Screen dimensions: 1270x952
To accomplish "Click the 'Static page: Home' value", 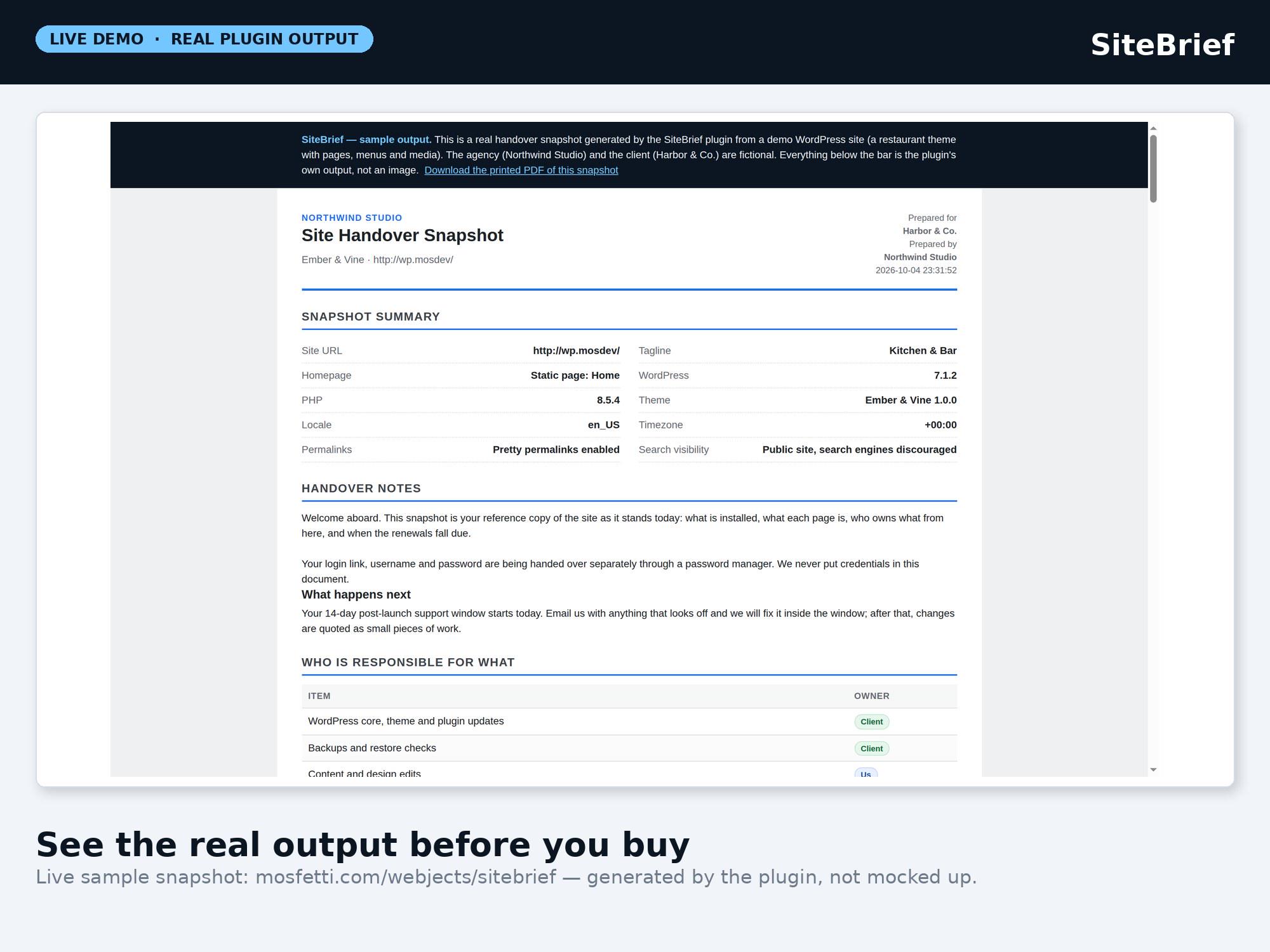I will point(575,375).
